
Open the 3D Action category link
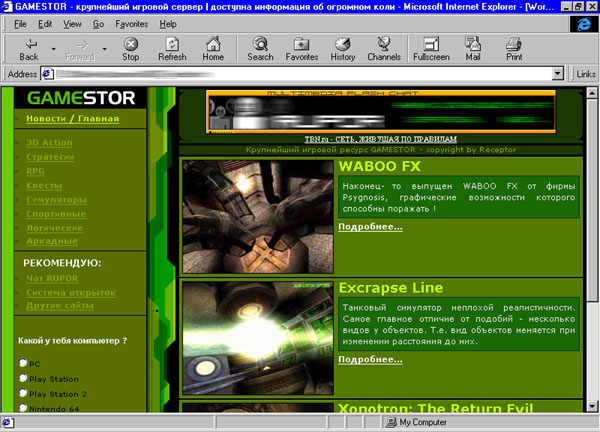click(x=49, y=143)
